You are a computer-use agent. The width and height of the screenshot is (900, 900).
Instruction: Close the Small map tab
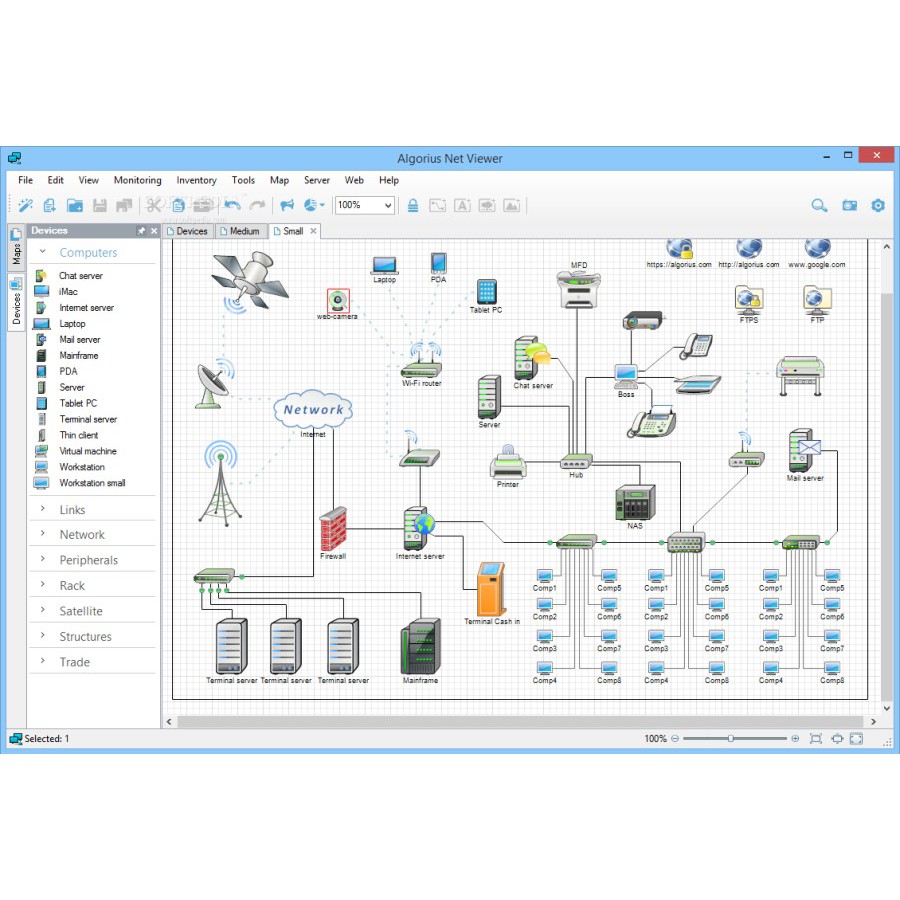313,231
